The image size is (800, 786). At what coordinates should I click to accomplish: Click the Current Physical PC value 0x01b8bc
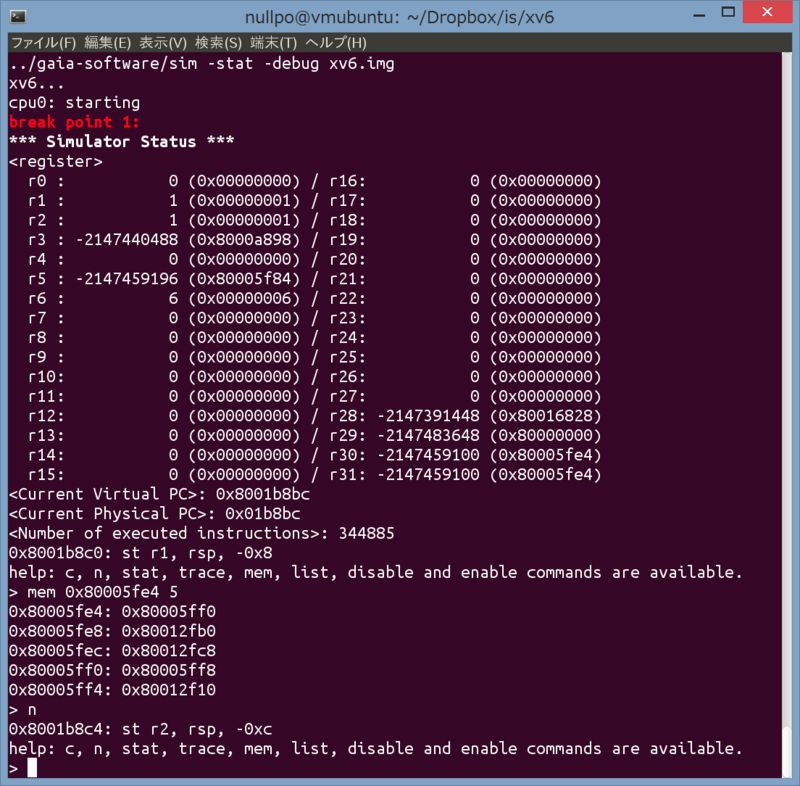coord(262,514)
